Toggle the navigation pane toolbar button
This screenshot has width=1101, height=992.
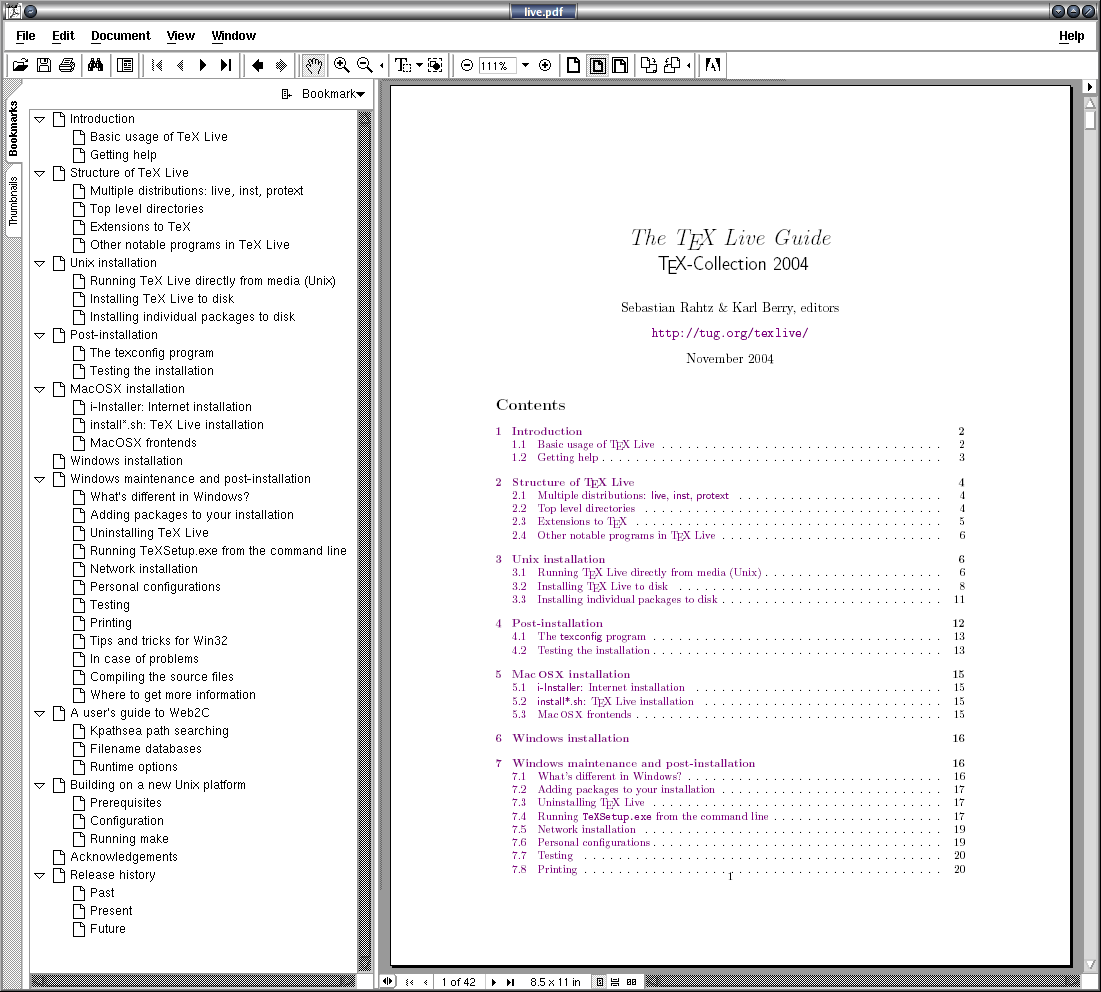(x=125, y=66)
